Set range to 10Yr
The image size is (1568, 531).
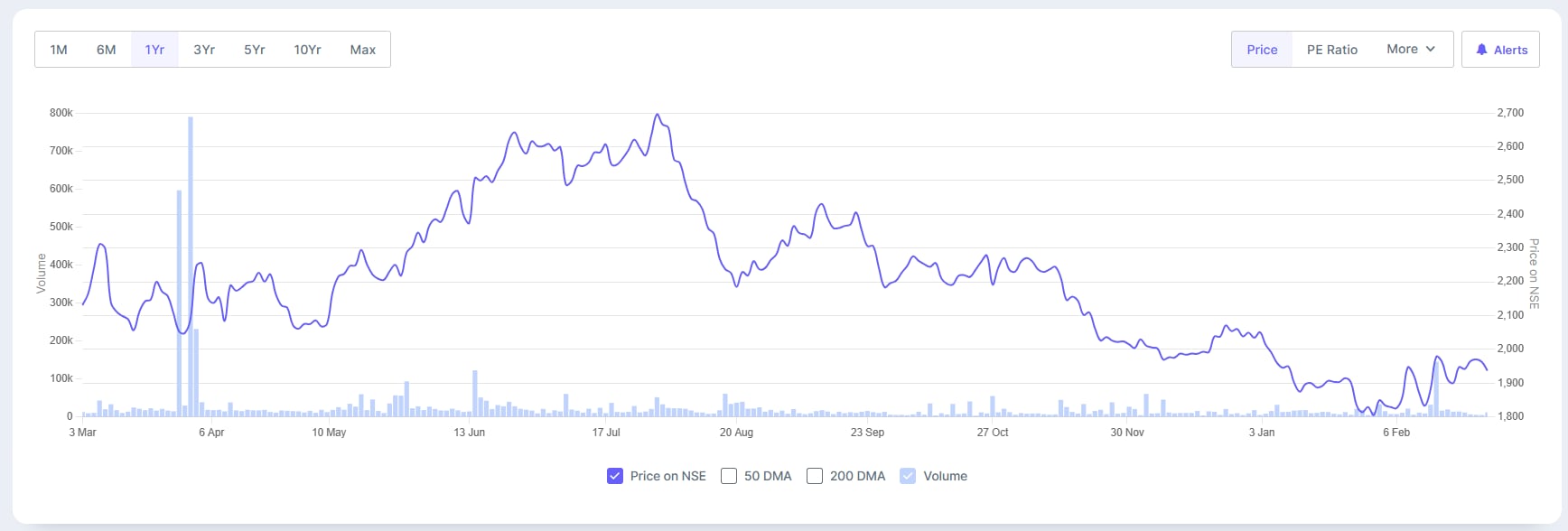307,50
